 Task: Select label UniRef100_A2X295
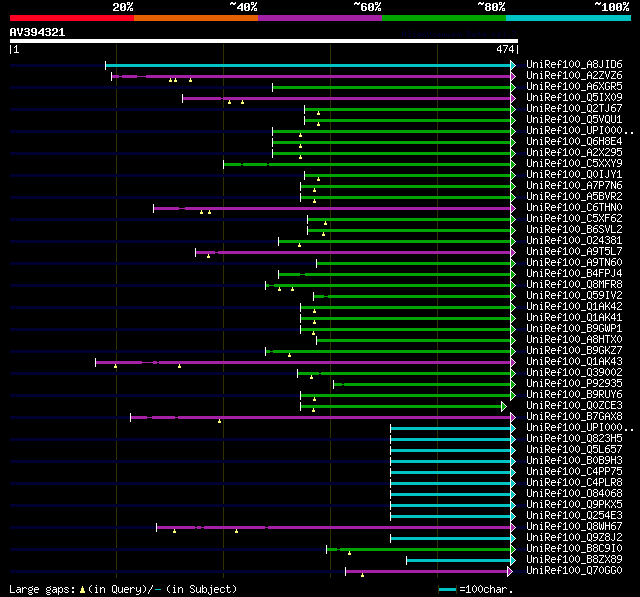574,153
